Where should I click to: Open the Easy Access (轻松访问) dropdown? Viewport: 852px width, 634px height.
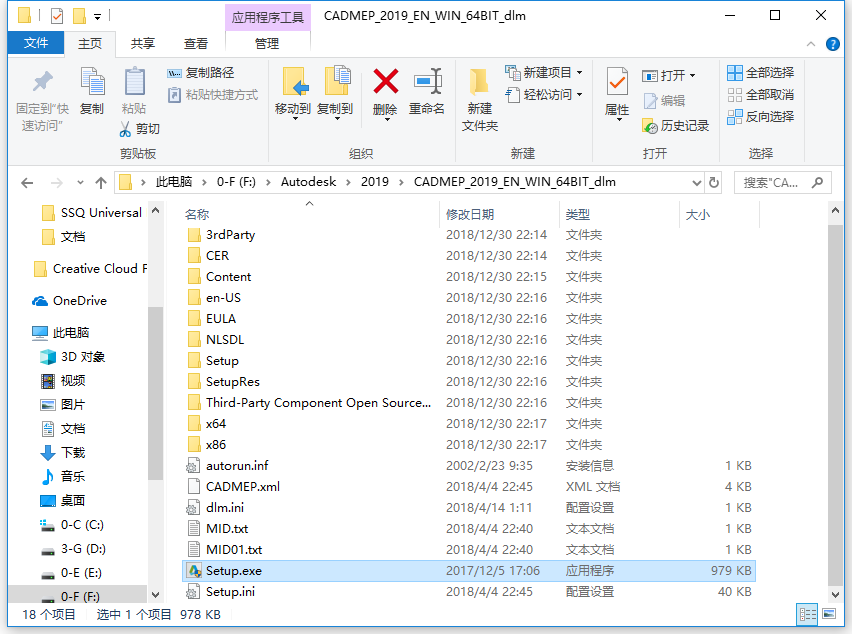(544, 95)
